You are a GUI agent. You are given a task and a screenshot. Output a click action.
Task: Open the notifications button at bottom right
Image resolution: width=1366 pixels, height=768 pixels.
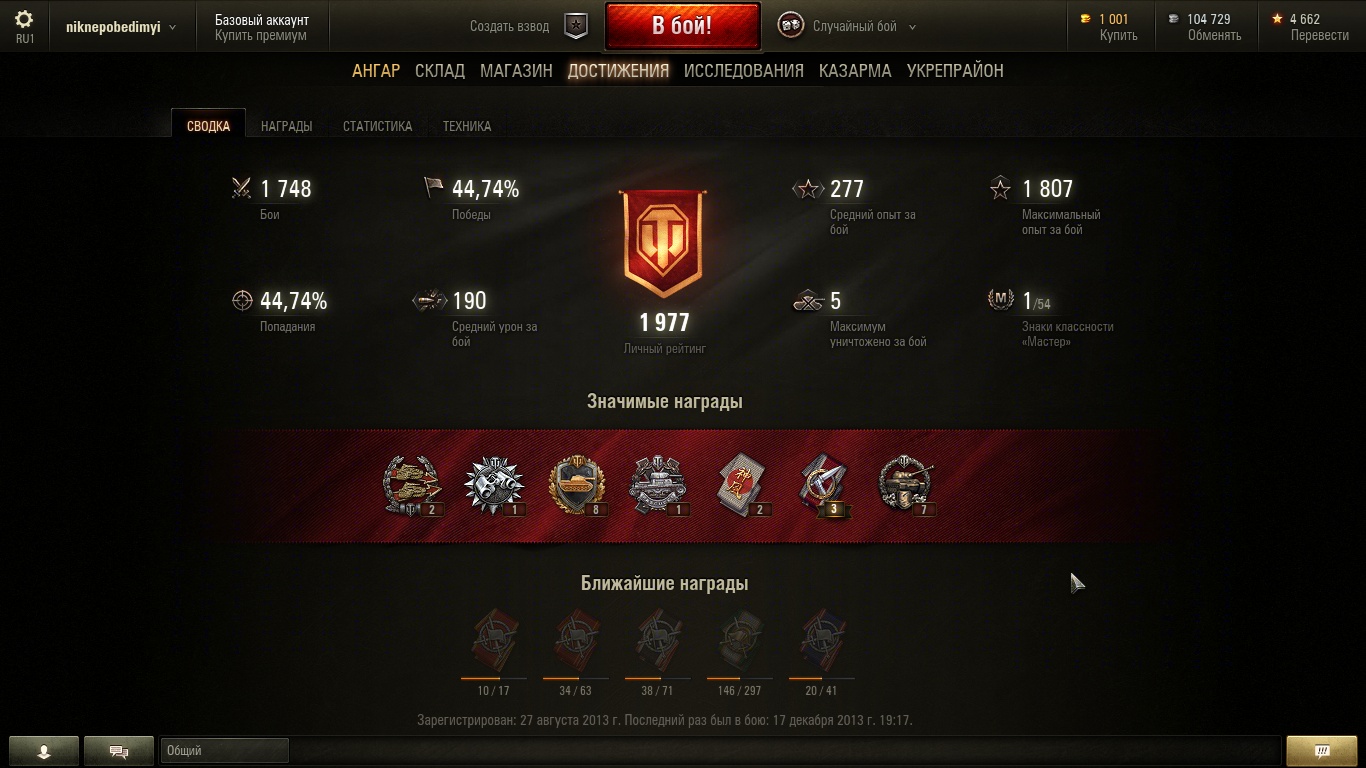tap(1321, 751)
